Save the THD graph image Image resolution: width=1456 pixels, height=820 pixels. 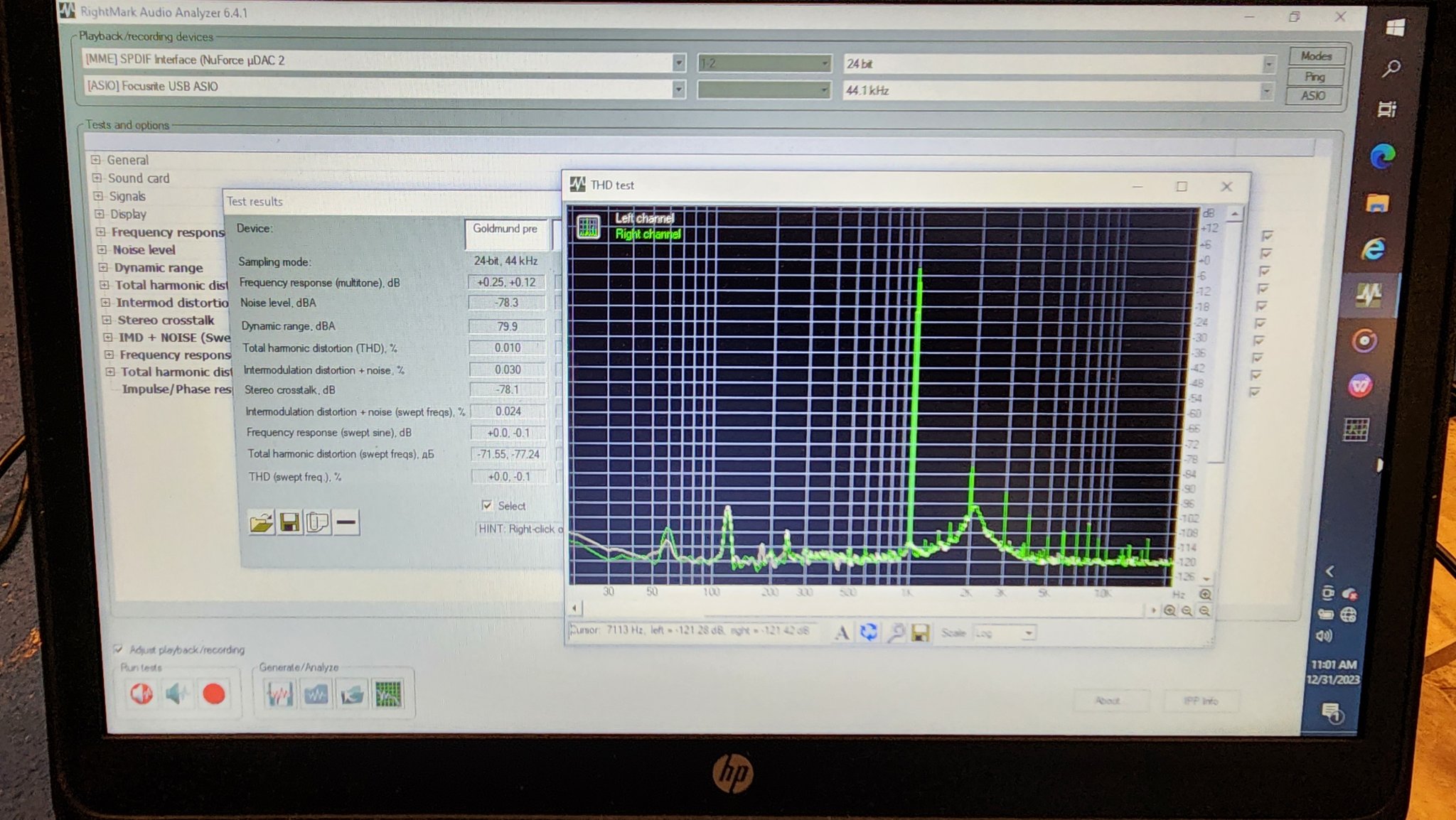[x=921, y=632]
